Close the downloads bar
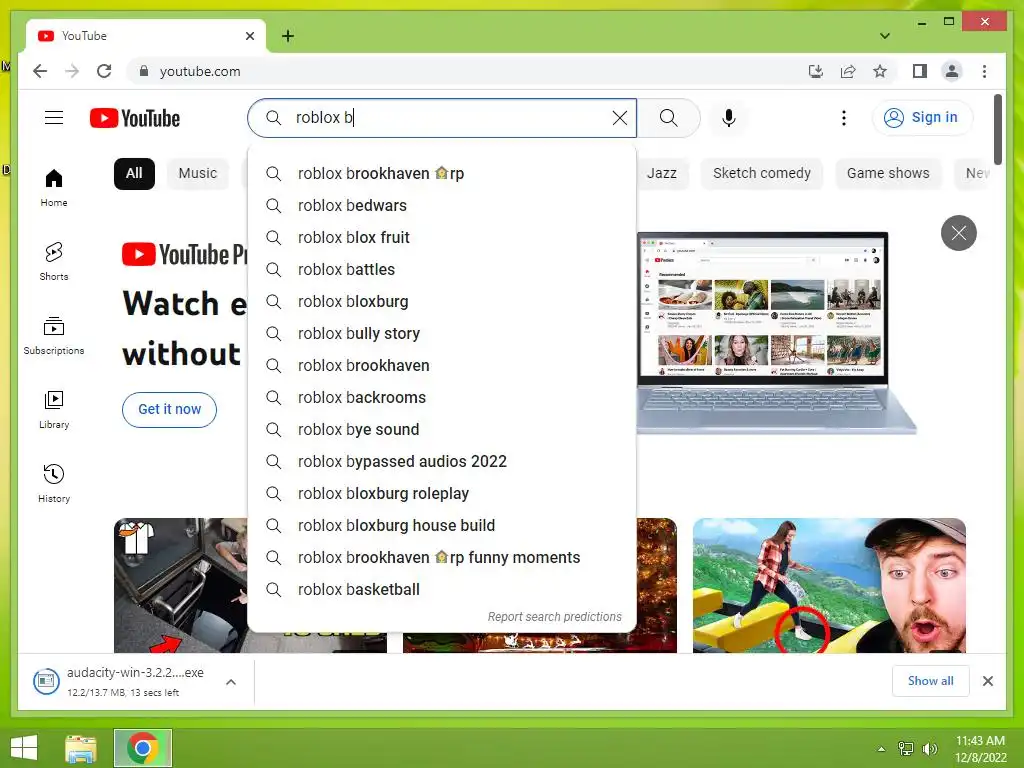This screenshot has width=1024, height=768. 987,681
